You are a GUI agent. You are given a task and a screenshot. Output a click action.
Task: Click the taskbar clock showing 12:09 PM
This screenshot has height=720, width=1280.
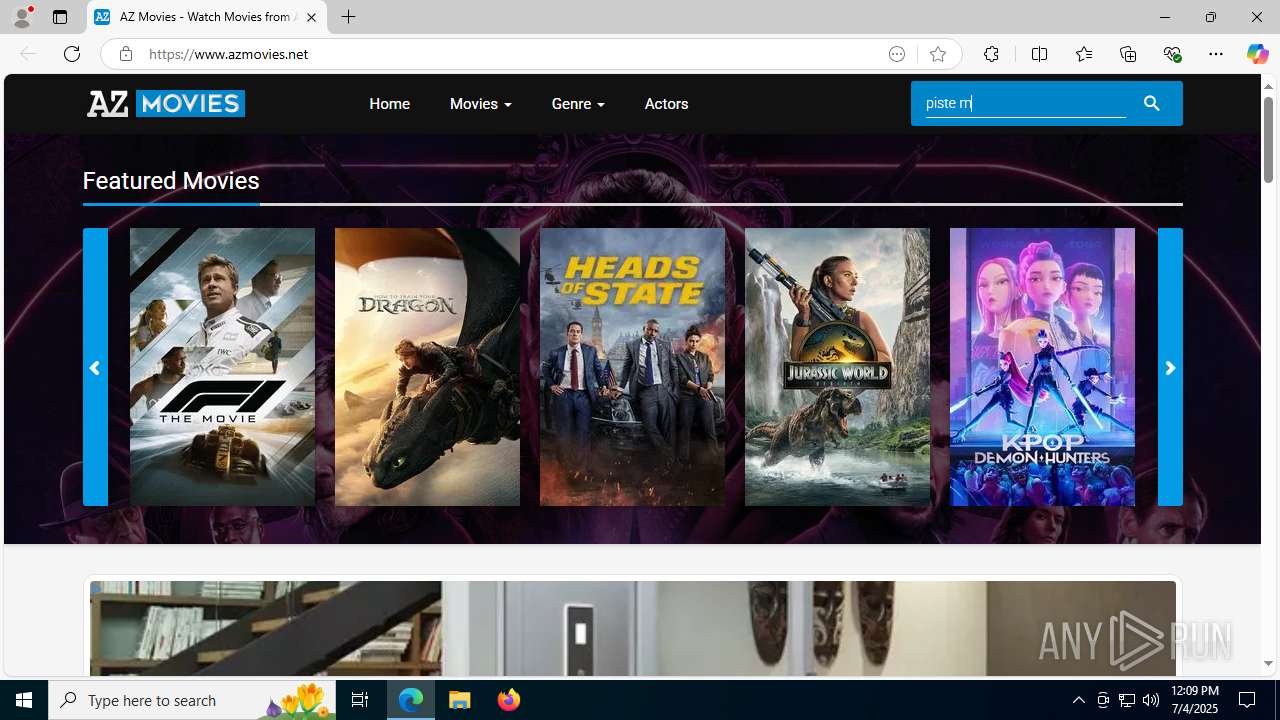tap(1195, 700)
